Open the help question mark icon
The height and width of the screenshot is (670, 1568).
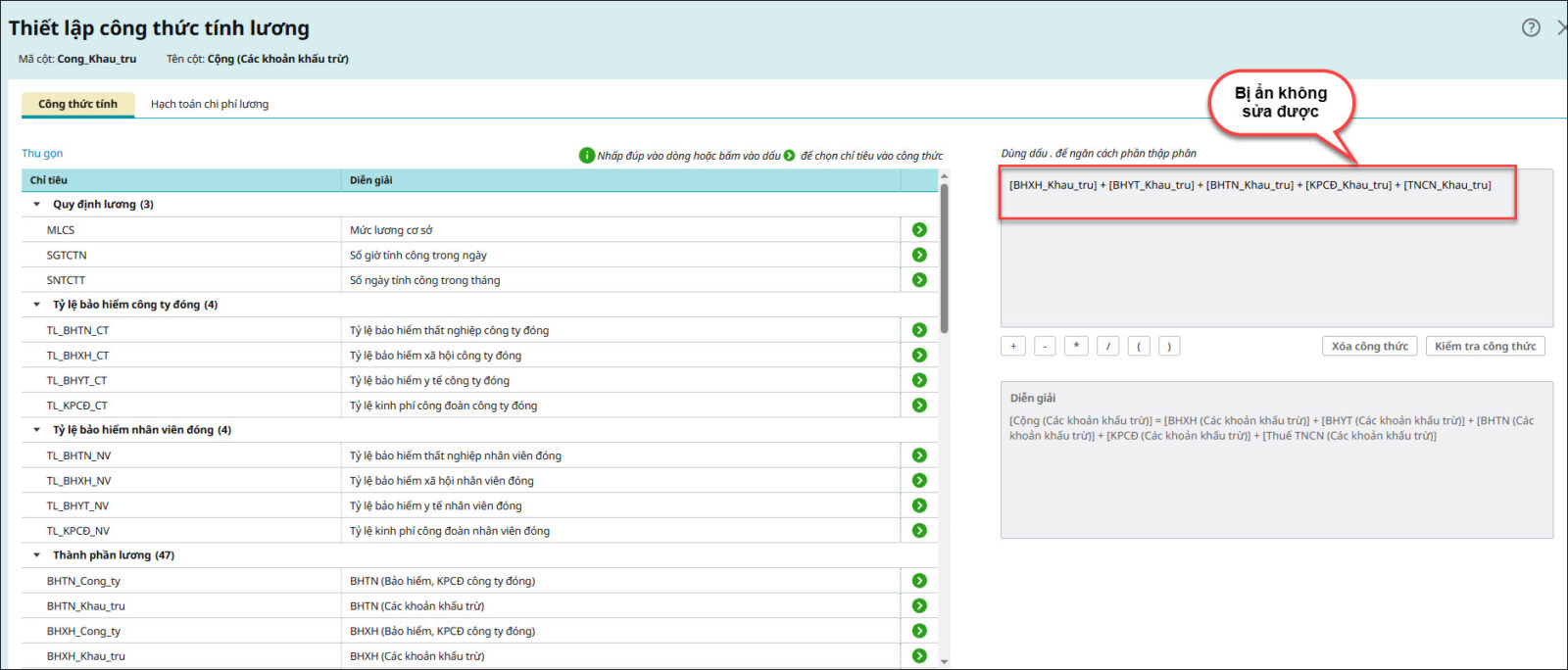point(1531,27)
